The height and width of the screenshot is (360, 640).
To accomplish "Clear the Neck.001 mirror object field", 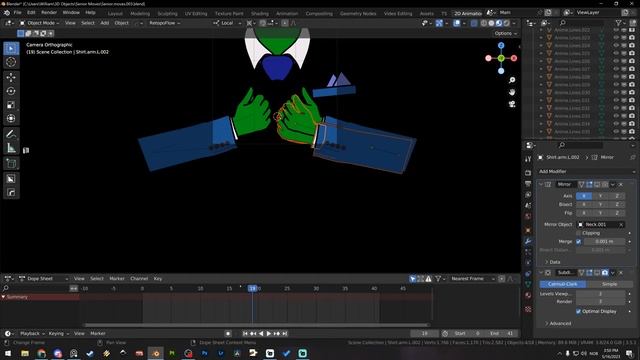I will click(x=621, y=224).
